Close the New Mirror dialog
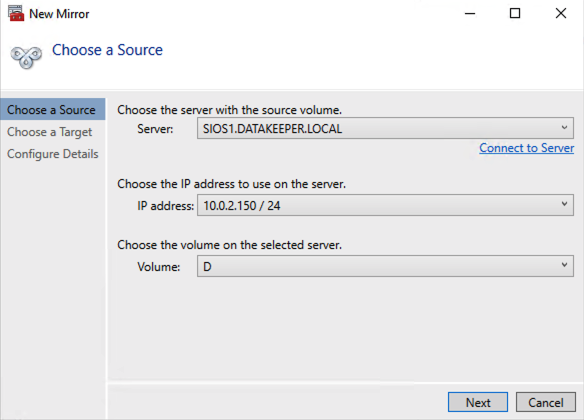584x420 pixels. [561, 14]
